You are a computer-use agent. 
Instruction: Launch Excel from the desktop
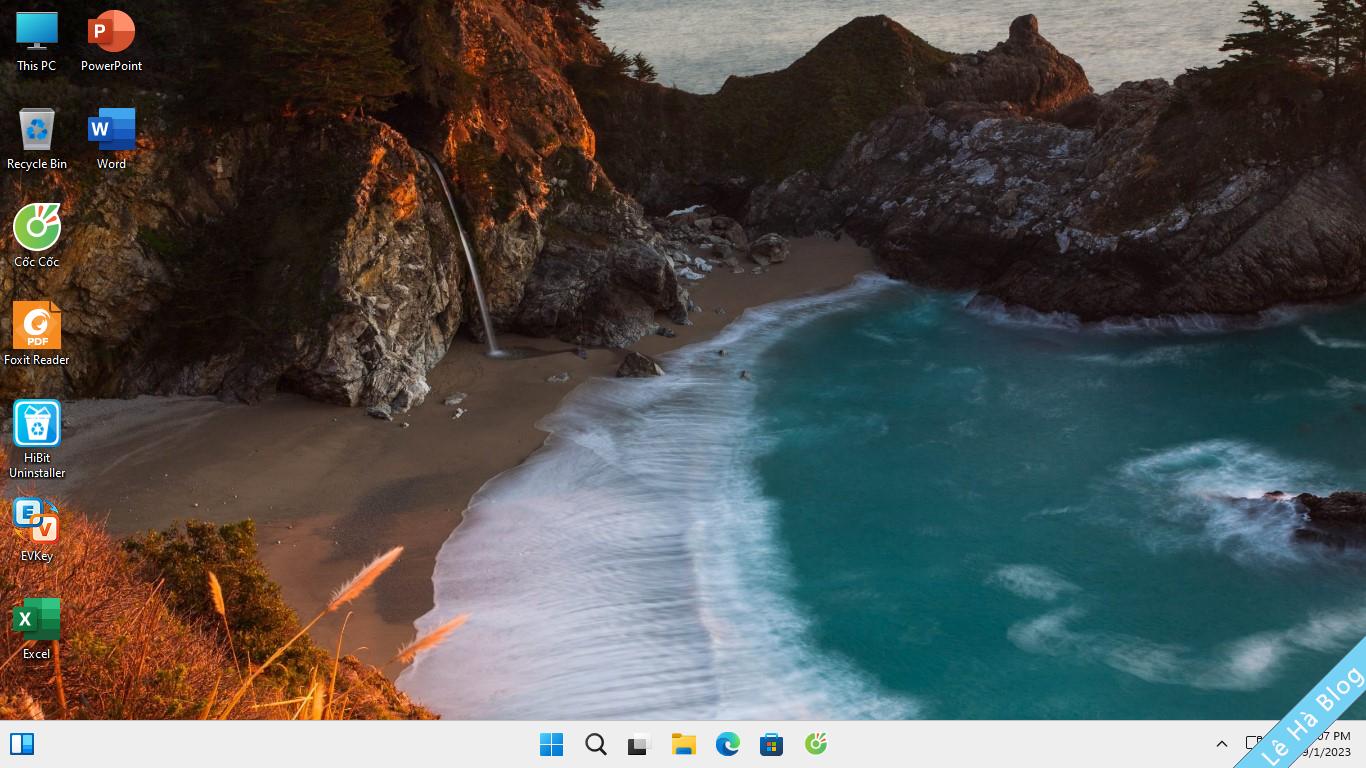coord(37,620)
